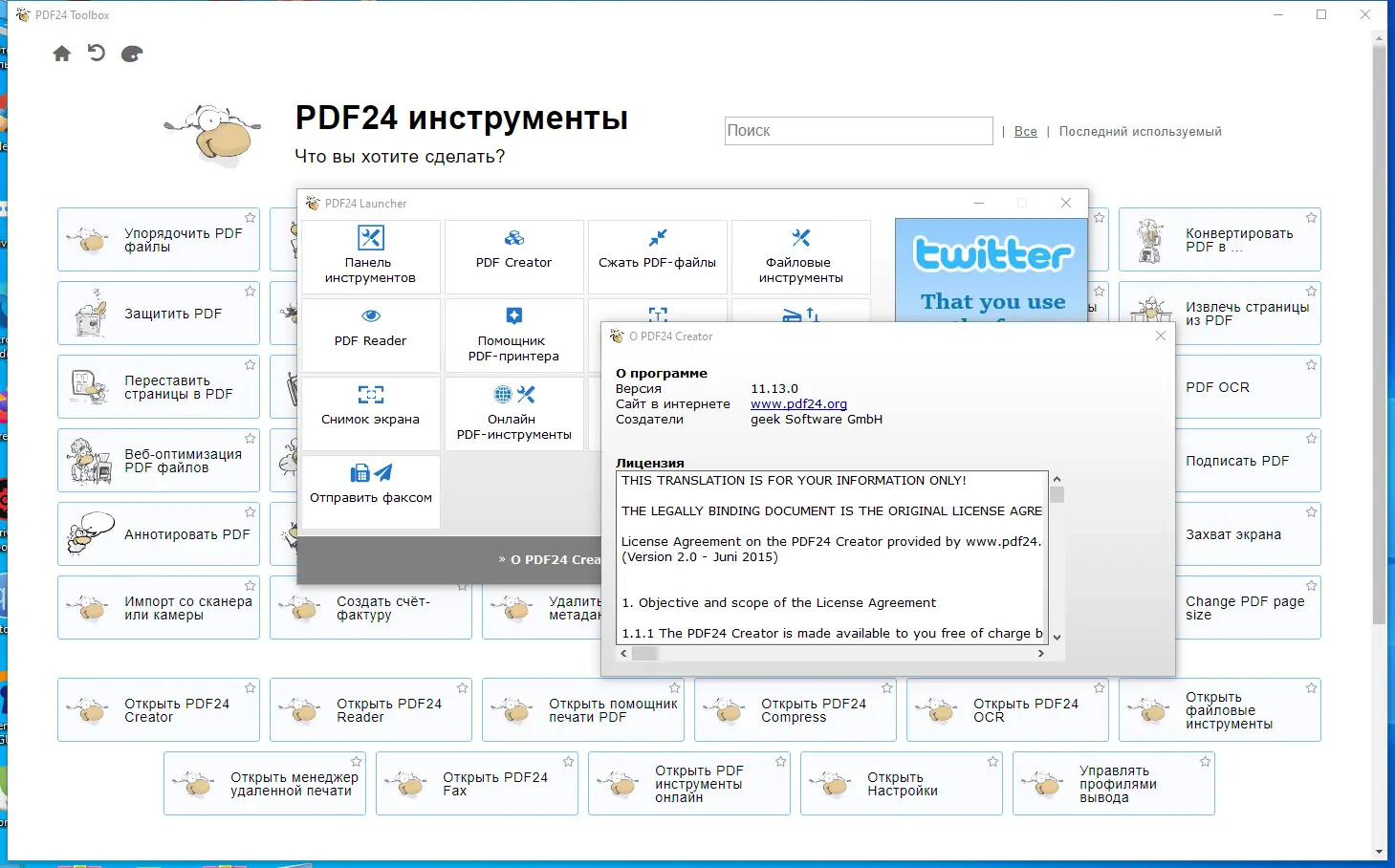The height and width of the screenshot is (868, 1395).
Task: Close the О PDF24 Creator dialog
Action: point(1160,336)
